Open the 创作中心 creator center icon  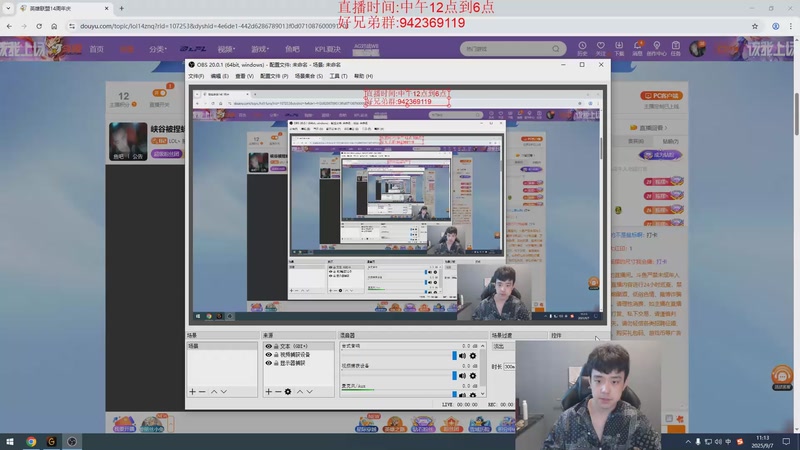pos(657,48)
